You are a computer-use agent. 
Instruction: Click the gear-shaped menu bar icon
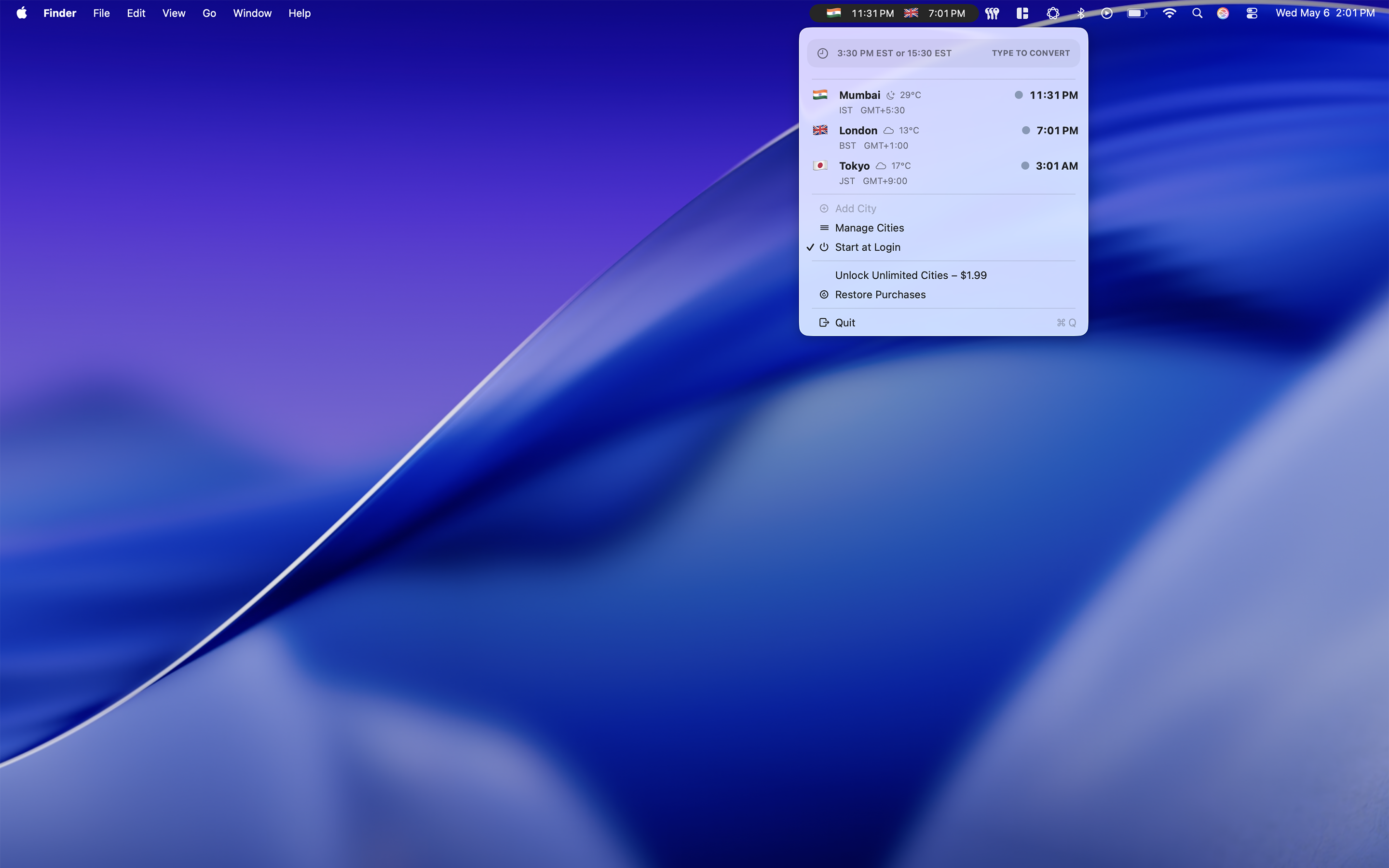pos(1053,13)
